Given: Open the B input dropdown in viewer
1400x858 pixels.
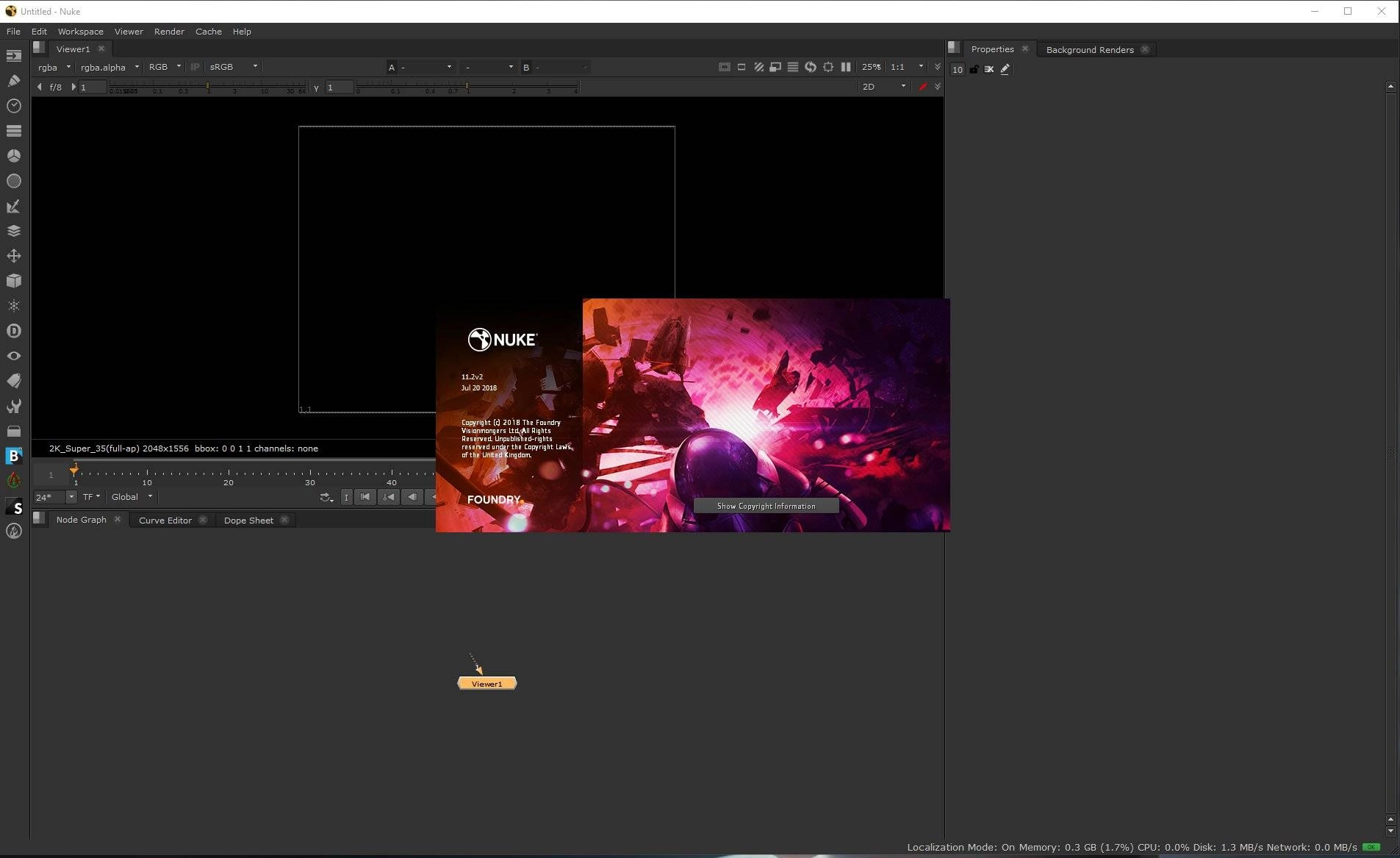Looking at the screenshot, I should (x=560, y=67).
